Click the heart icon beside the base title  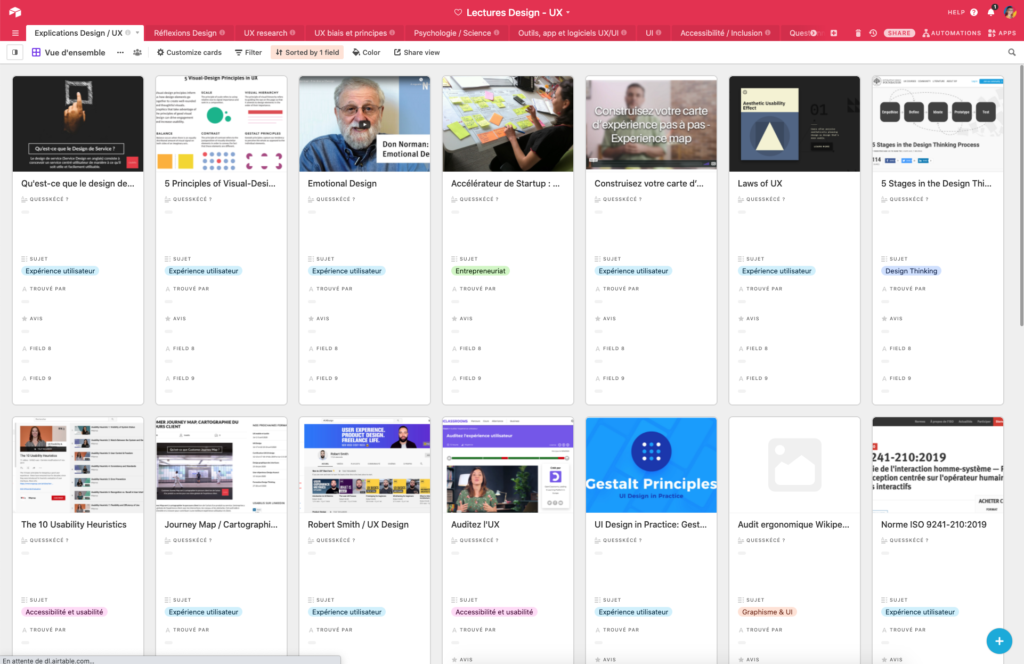(x=458, y=12)
